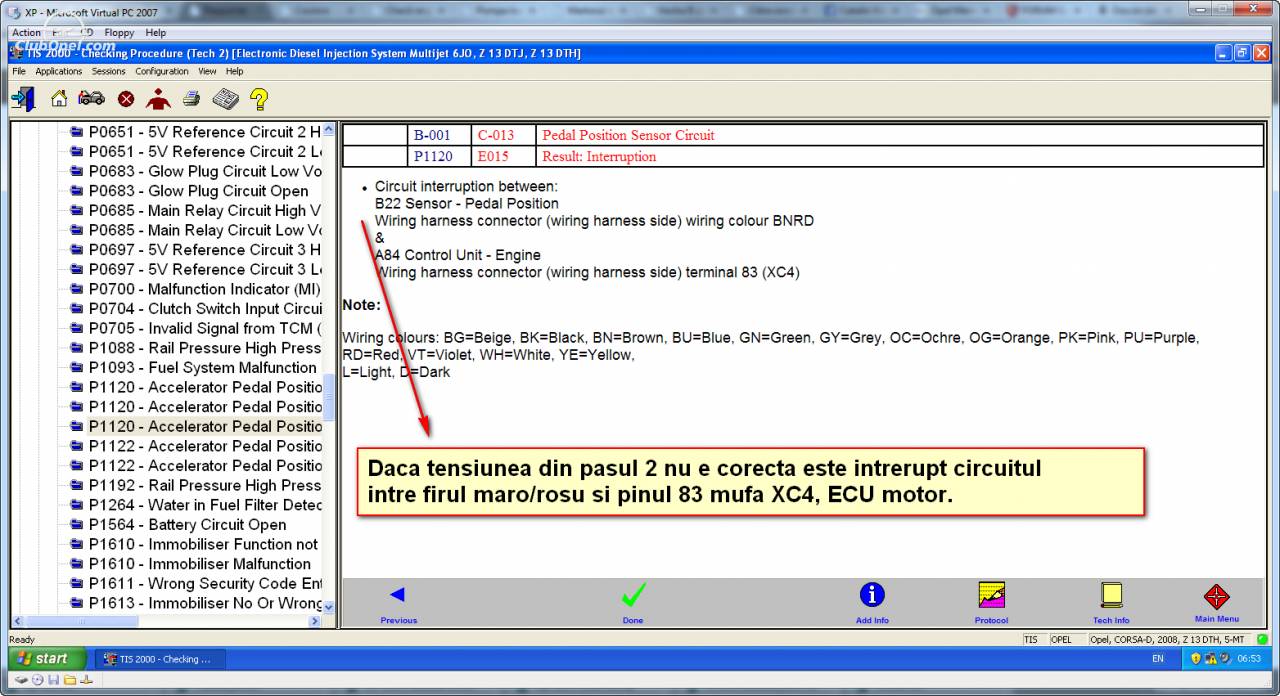1280x696 pixels.
Task: Click folder icon beside P1264 Water in Fuel
Action: click(x=77, y=505)
